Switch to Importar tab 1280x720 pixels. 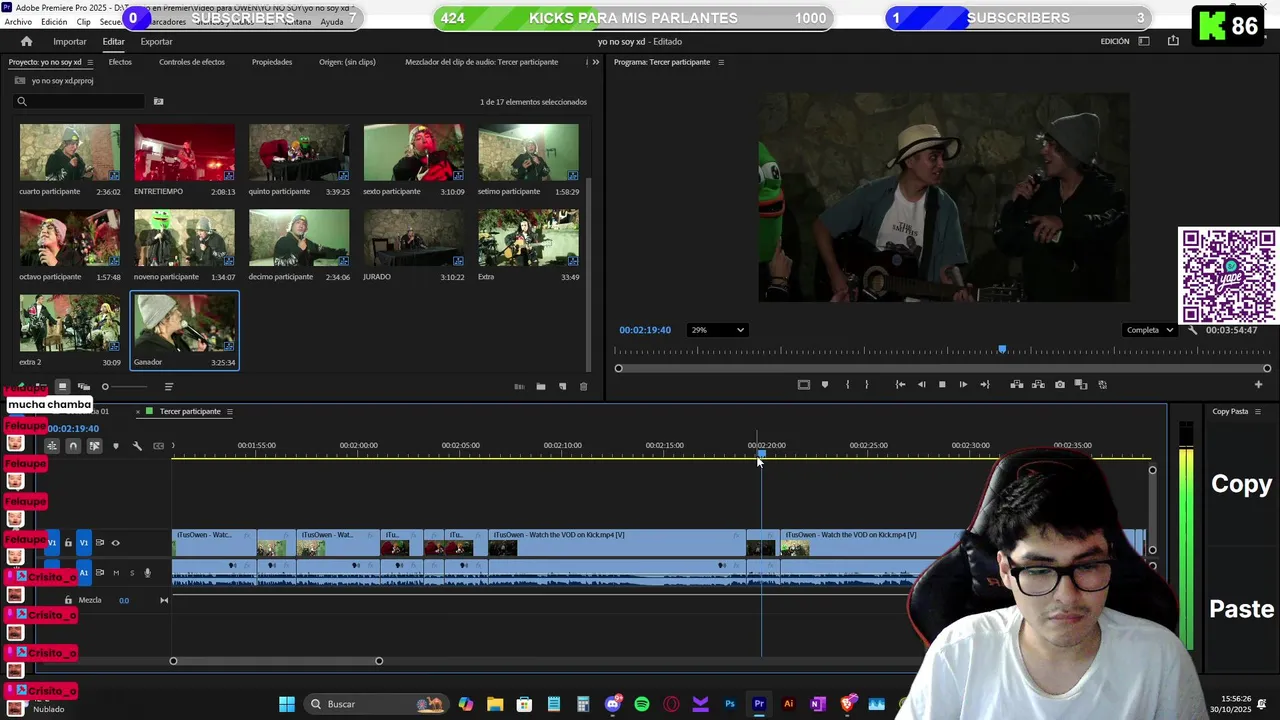(x=70, y=42)
